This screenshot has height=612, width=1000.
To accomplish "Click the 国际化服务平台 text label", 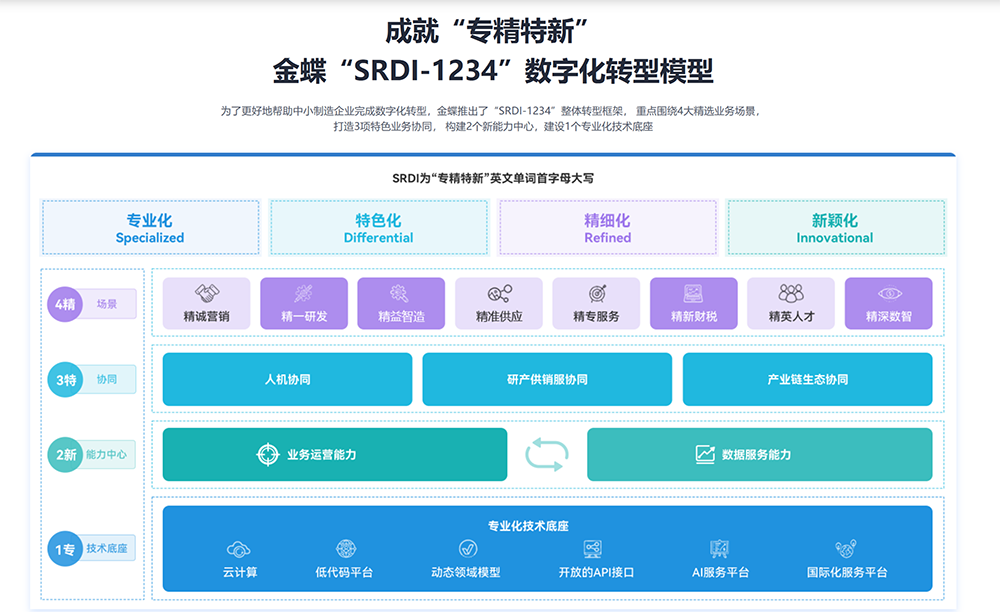I will coord(847,572).
